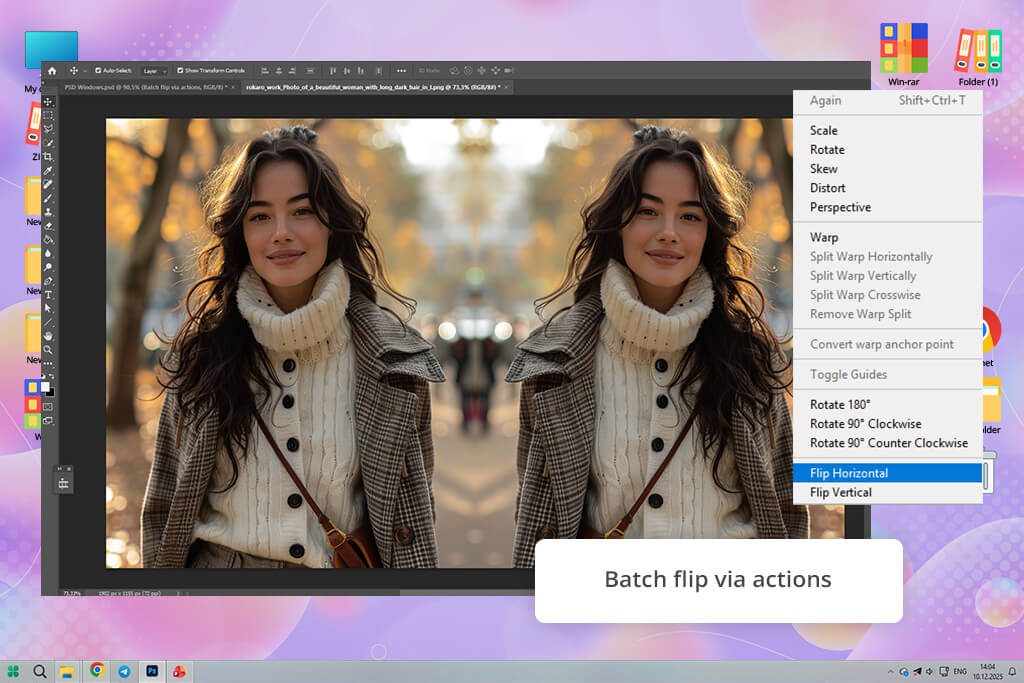Image resolution: width=1024 pixels, height=683 pixels.
Task: Open the Layer dropdown in options bar
Action: click(155, 71)
